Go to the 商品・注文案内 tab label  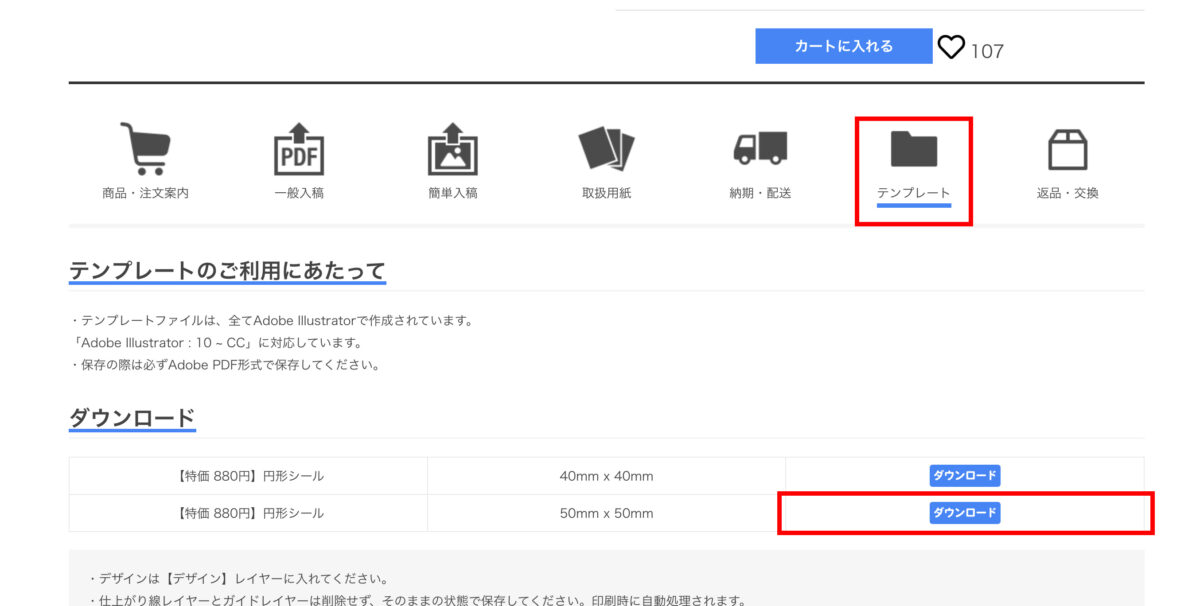tap(145, 193)
